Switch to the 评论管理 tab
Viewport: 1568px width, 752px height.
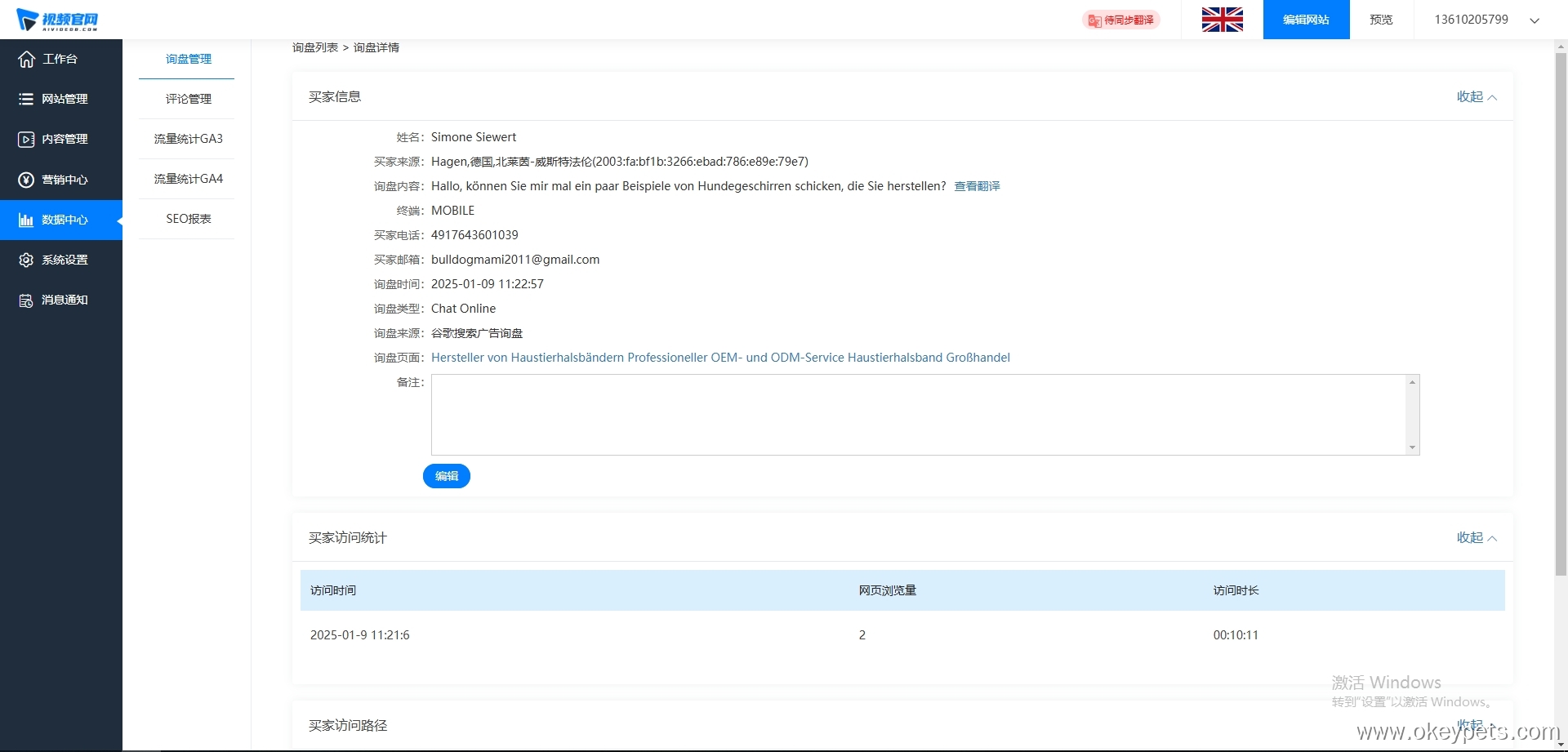pyautogui.click(x=188, y=99)
